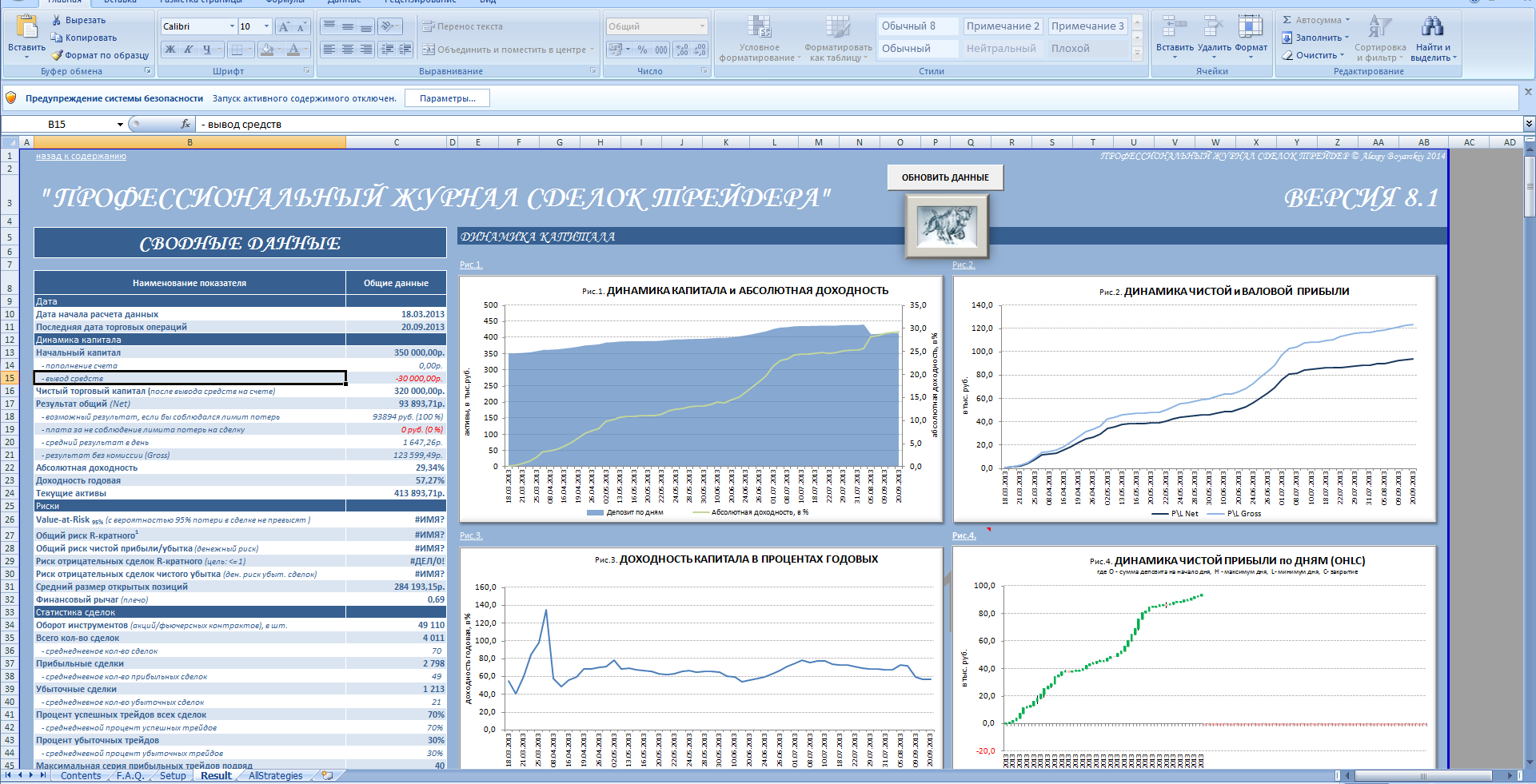1536x784 pixels.
Task: Click the Format cells icon in Ячейки group
Action: (x=1251, y=27)
